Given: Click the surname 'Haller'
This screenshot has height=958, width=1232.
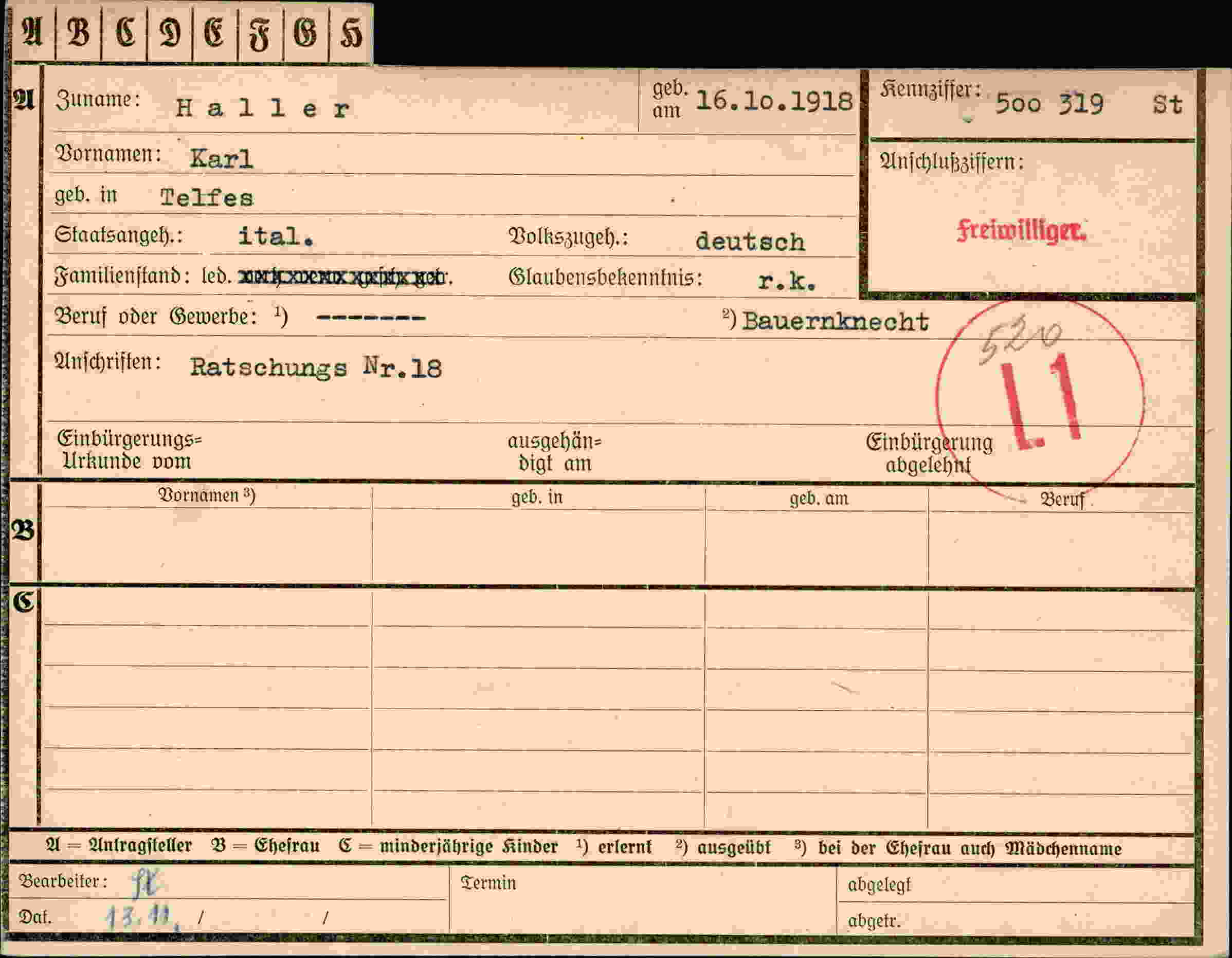Looking at the screenshot, I should [x=263, y=108].
